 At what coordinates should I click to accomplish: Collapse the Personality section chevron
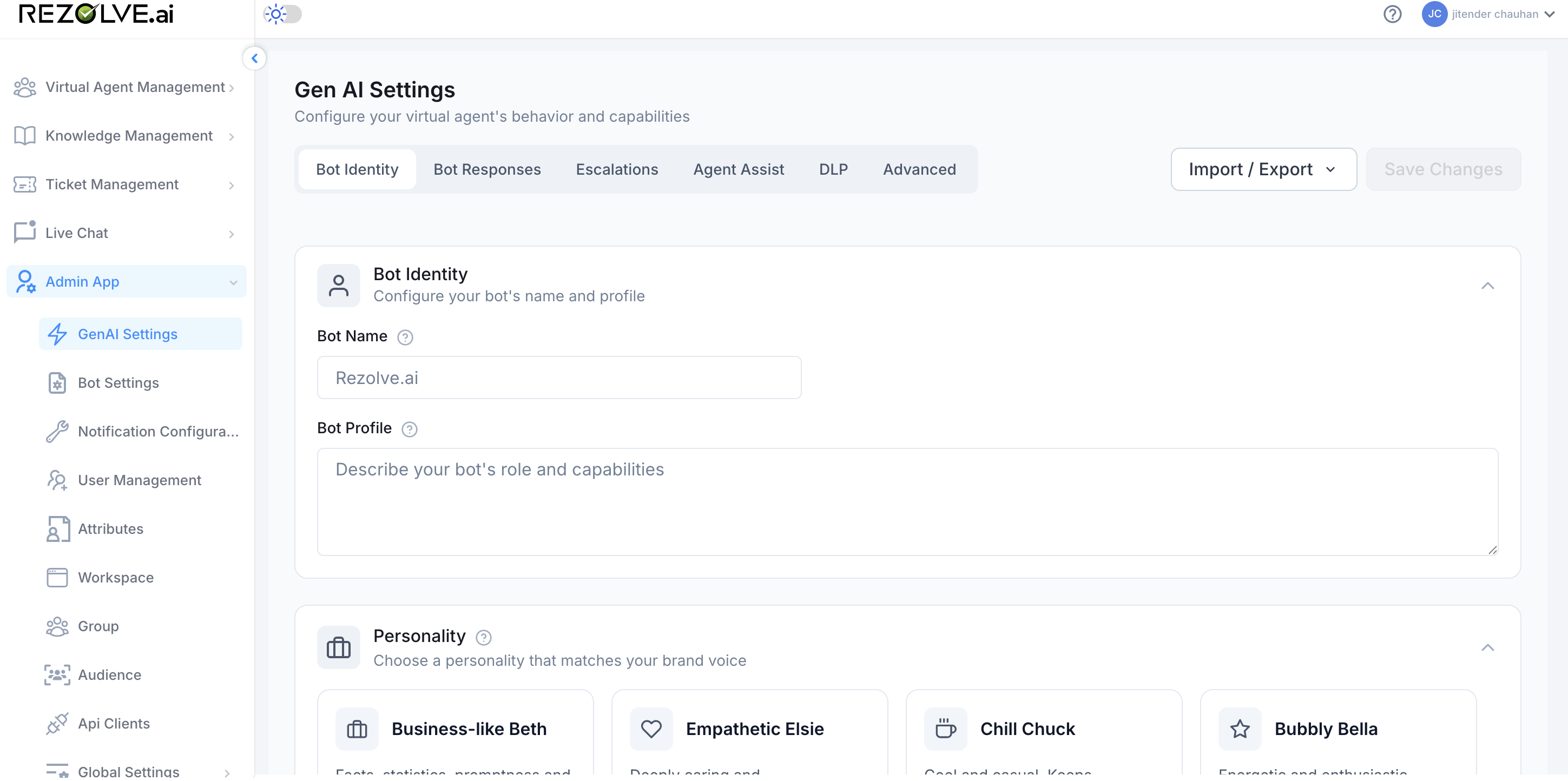coord(1488,648)
